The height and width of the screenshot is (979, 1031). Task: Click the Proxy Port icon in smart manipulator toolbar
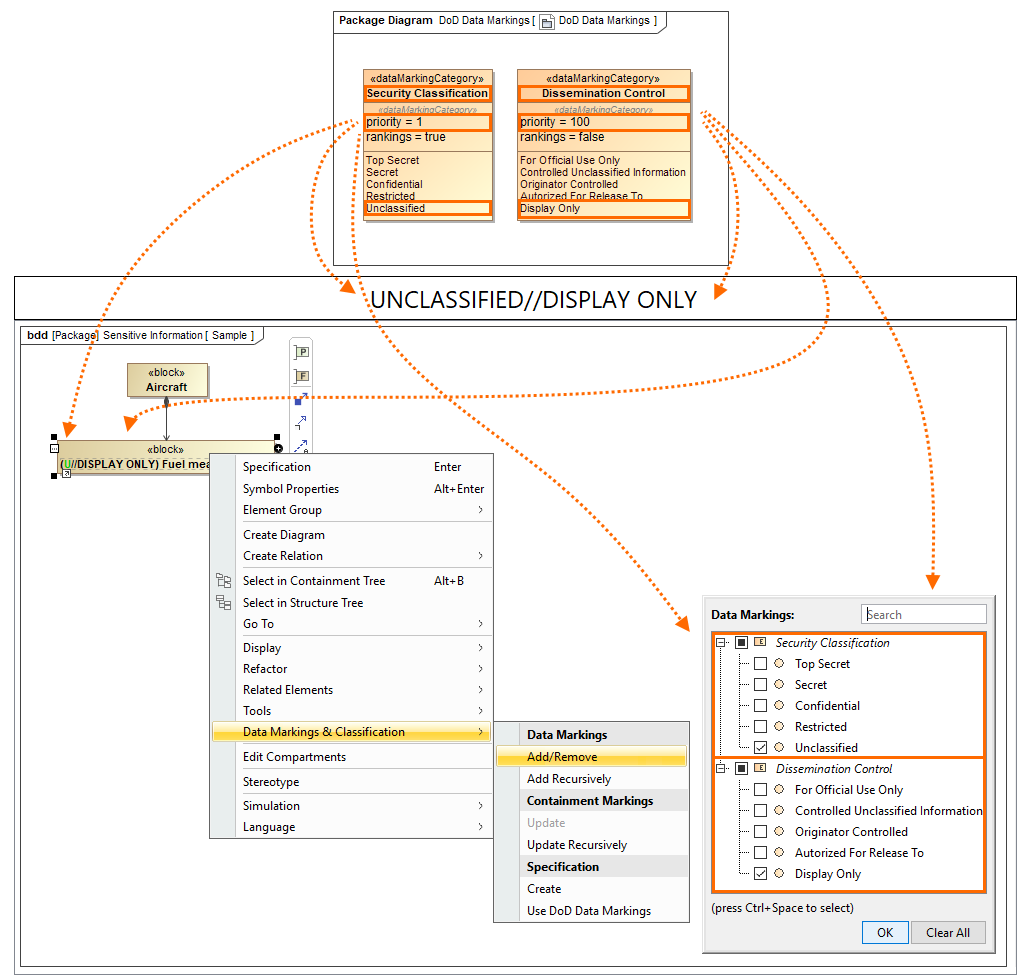[x=301, y=352]
